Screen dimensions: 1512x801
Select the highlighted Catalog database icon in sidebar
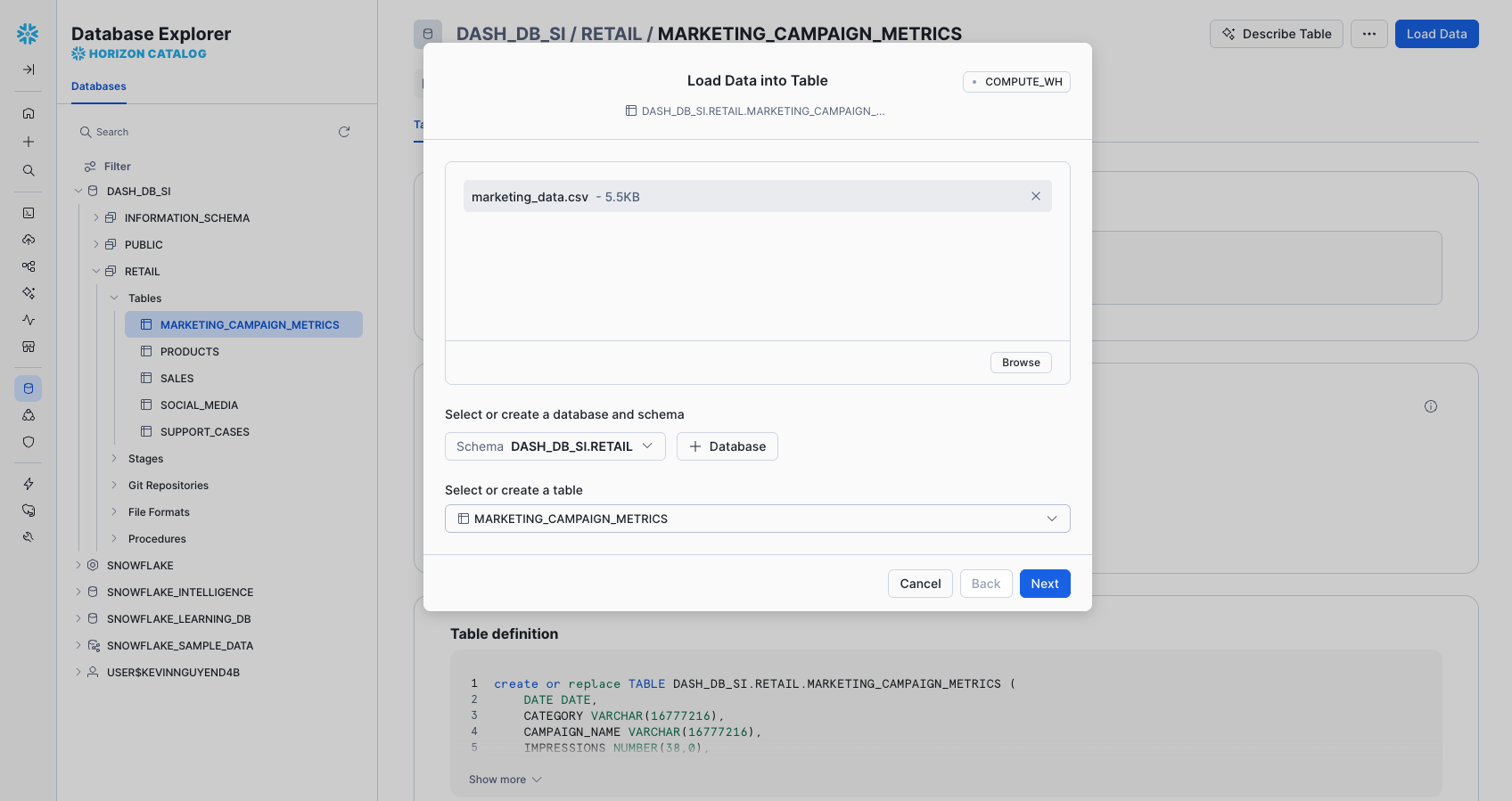tap(29, 388)
